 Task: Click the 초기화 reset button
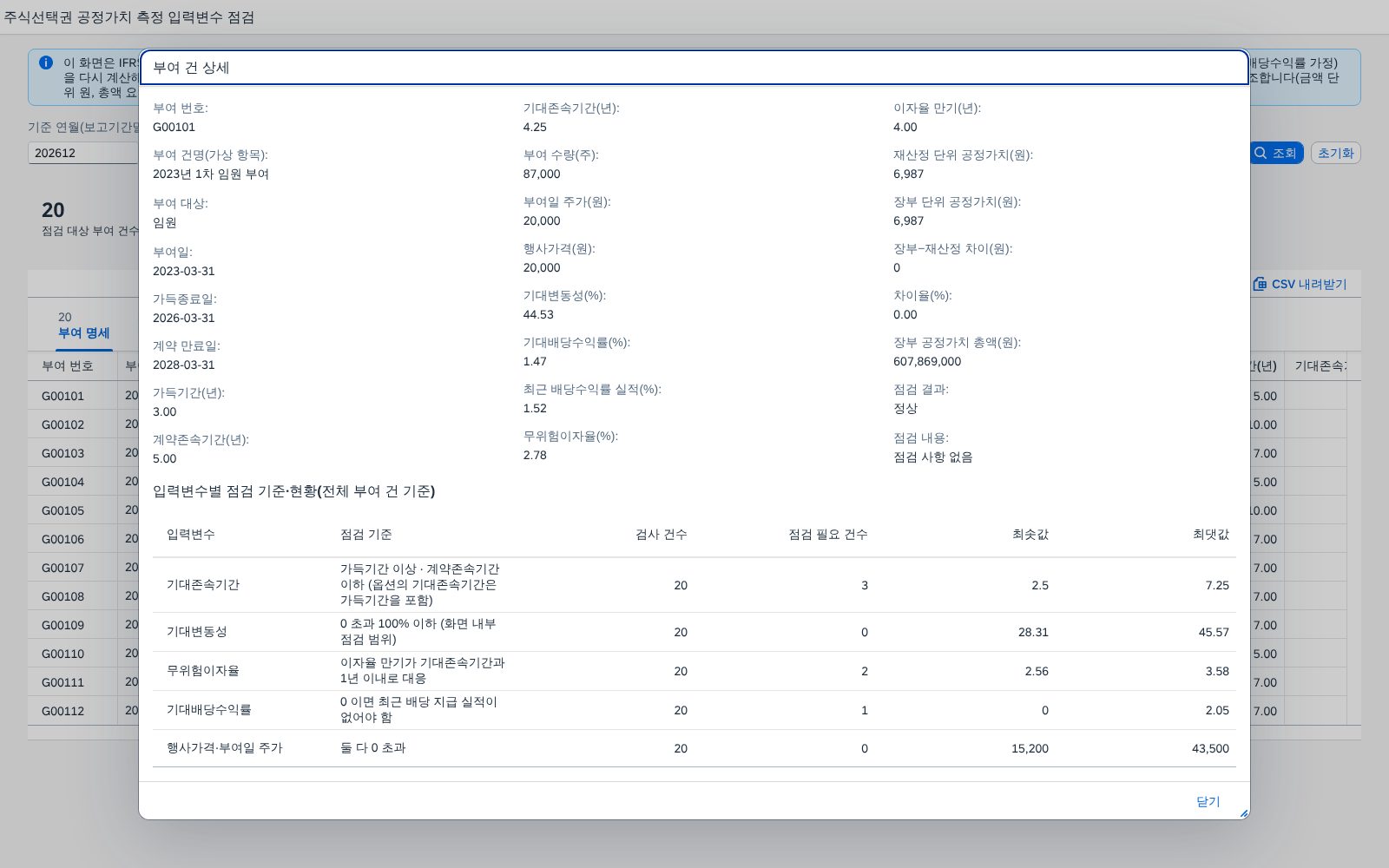click(1335, 153)
